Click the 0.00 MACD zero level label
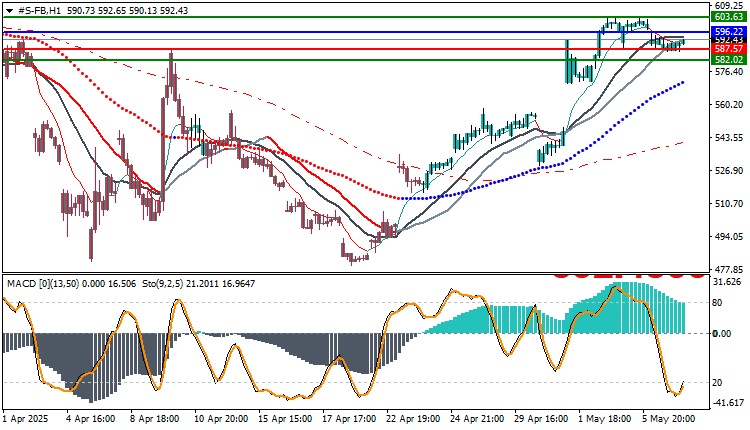This screenshot has height=430, width=750. [x=722, y=333]
